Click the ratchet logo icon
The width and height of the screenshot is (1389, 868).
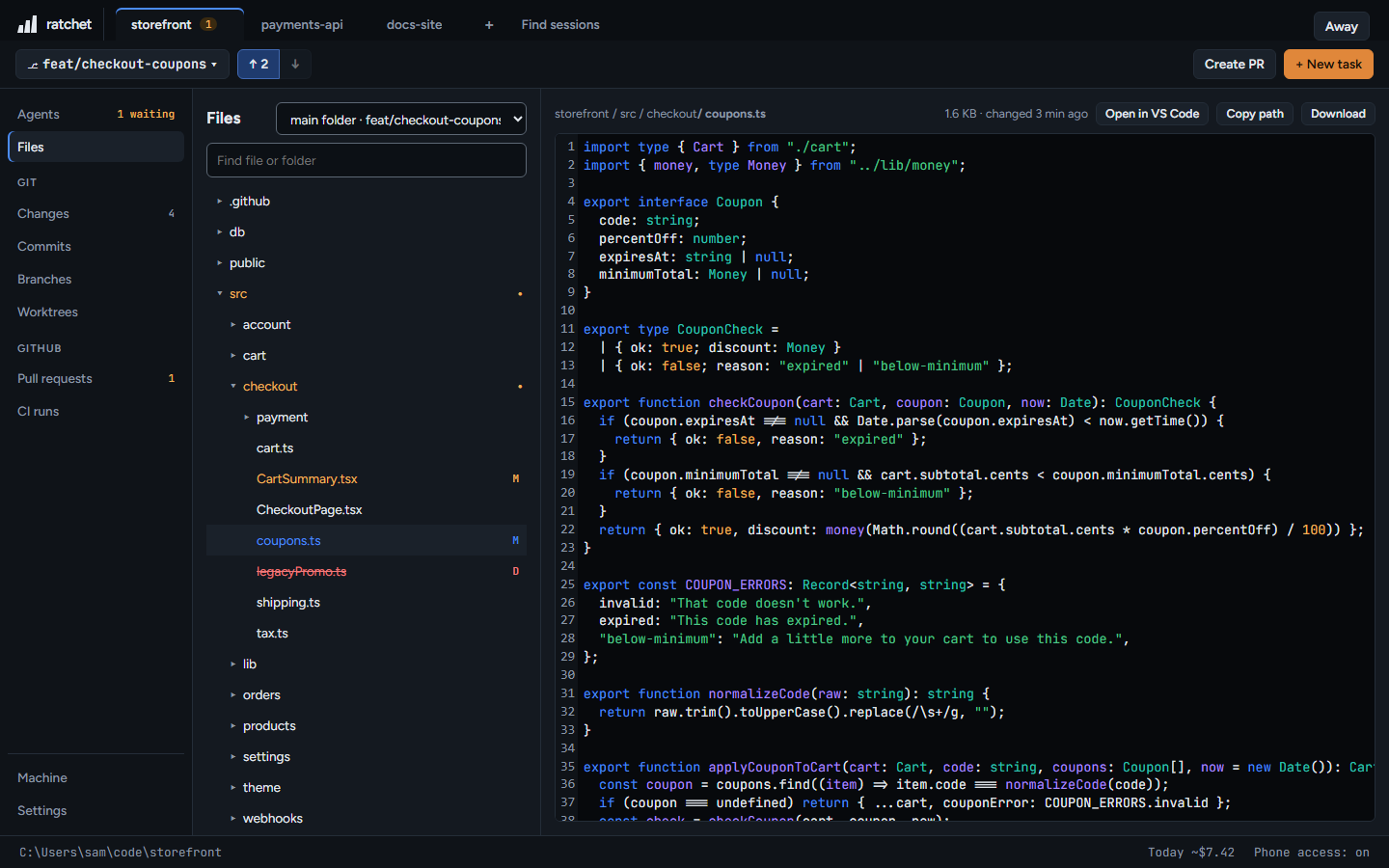tap(27, 24)
